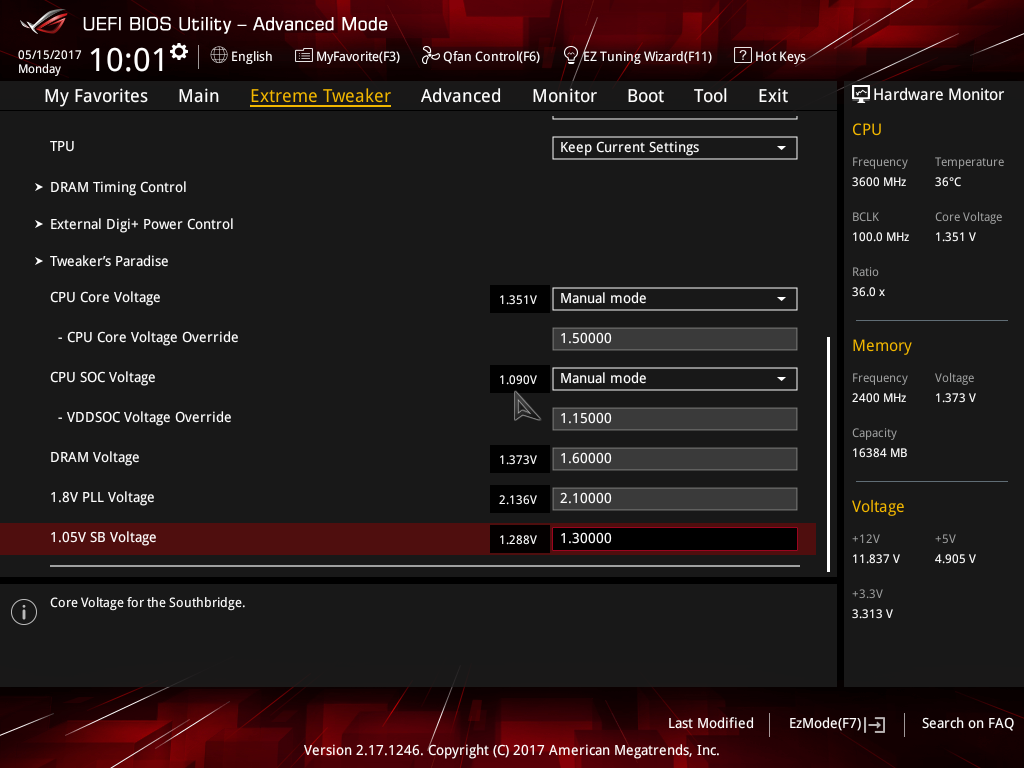
Task: Click the Qfan Control fan icon
Action: pyautogui.click(x=430, y=56)
